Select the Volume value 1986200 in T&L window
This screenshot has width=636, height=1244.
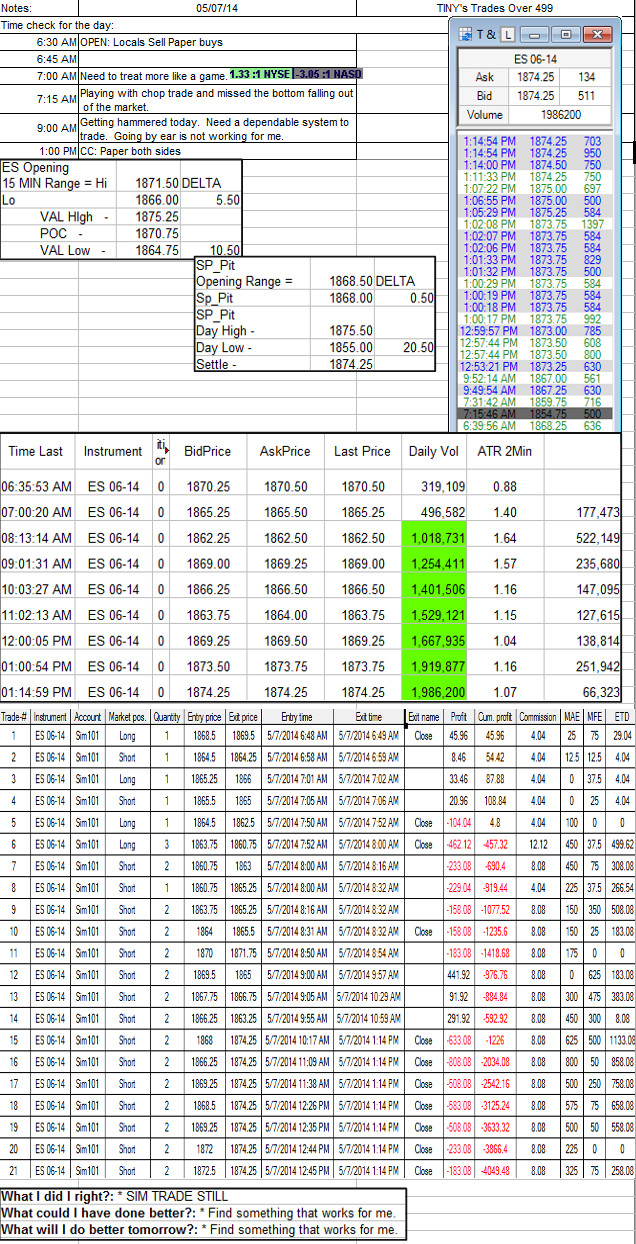561,115
